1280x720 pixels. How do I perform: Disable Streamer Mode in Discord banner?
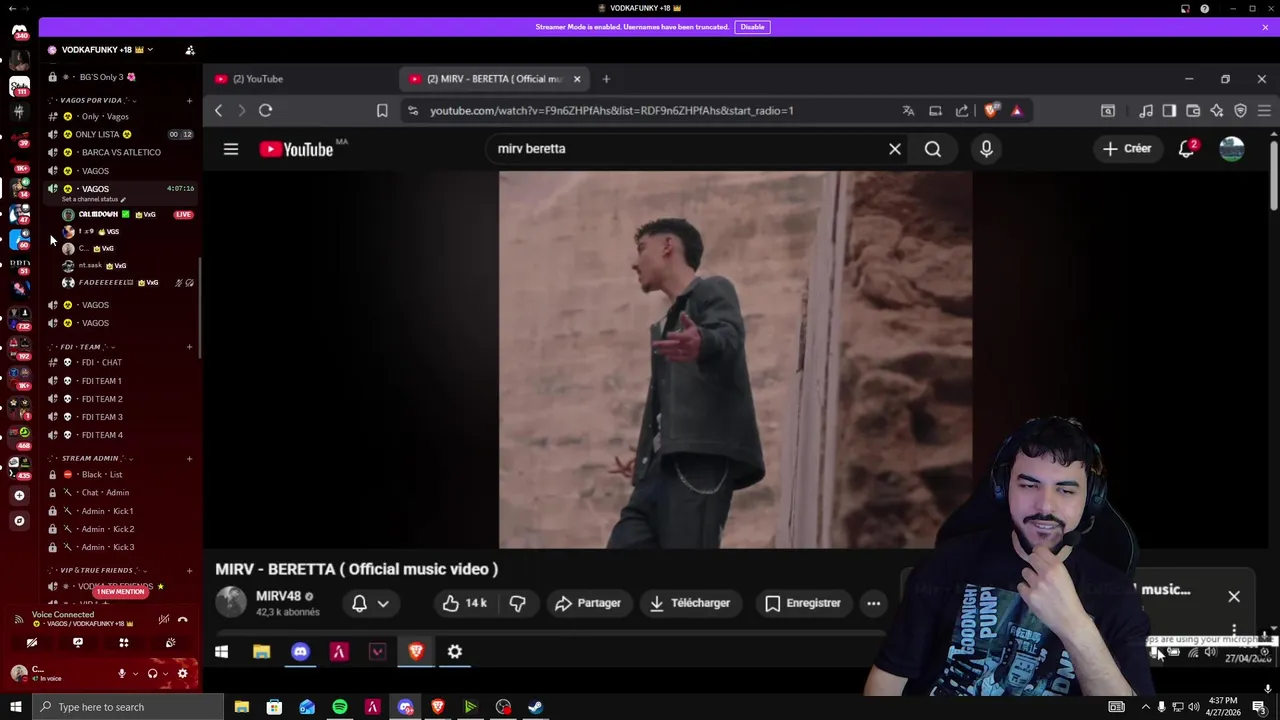pos(752,27)
